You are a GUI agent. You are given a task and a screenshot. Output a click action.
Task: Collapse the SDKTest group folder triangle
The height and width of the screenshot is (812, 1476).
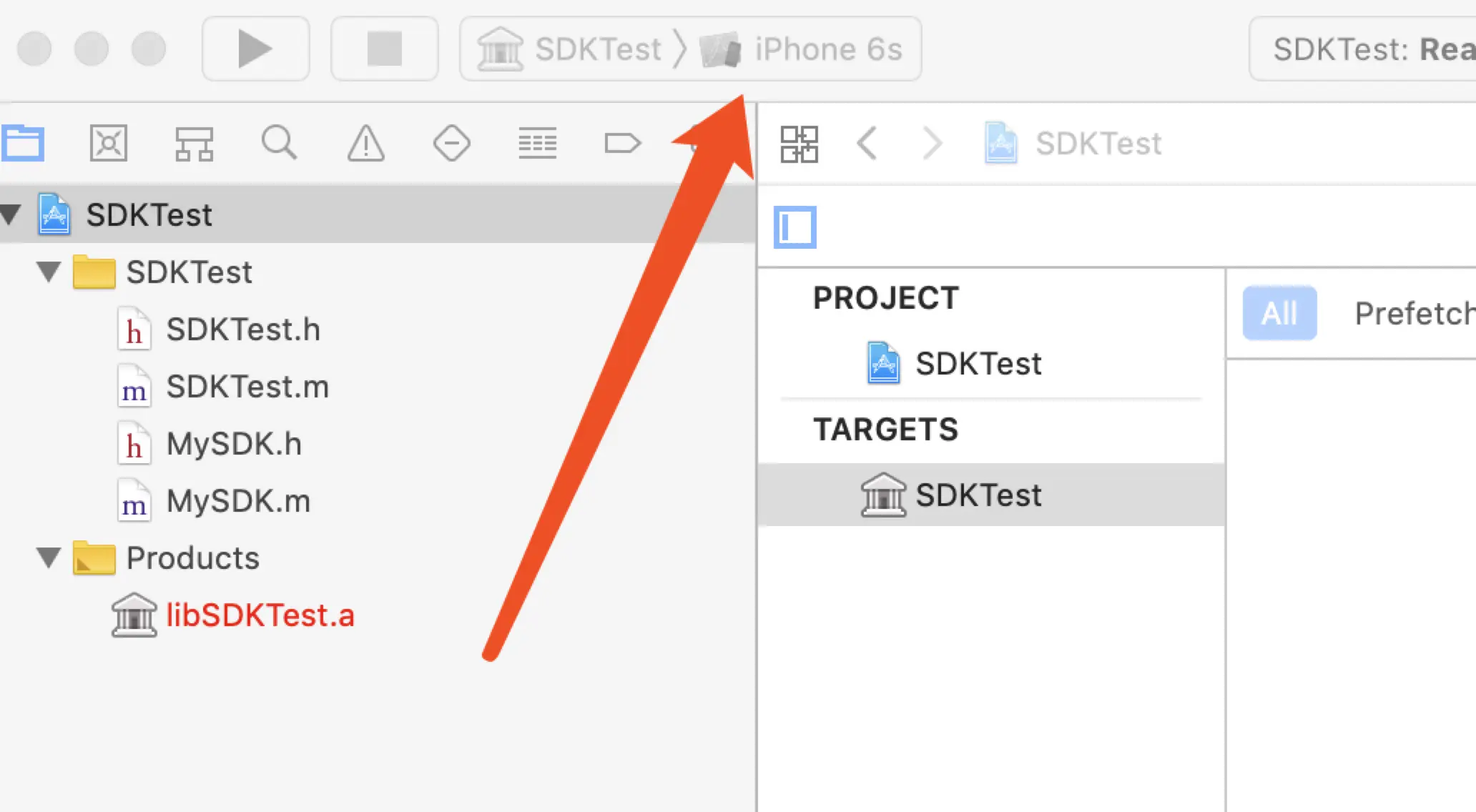(x=49, y=272)
